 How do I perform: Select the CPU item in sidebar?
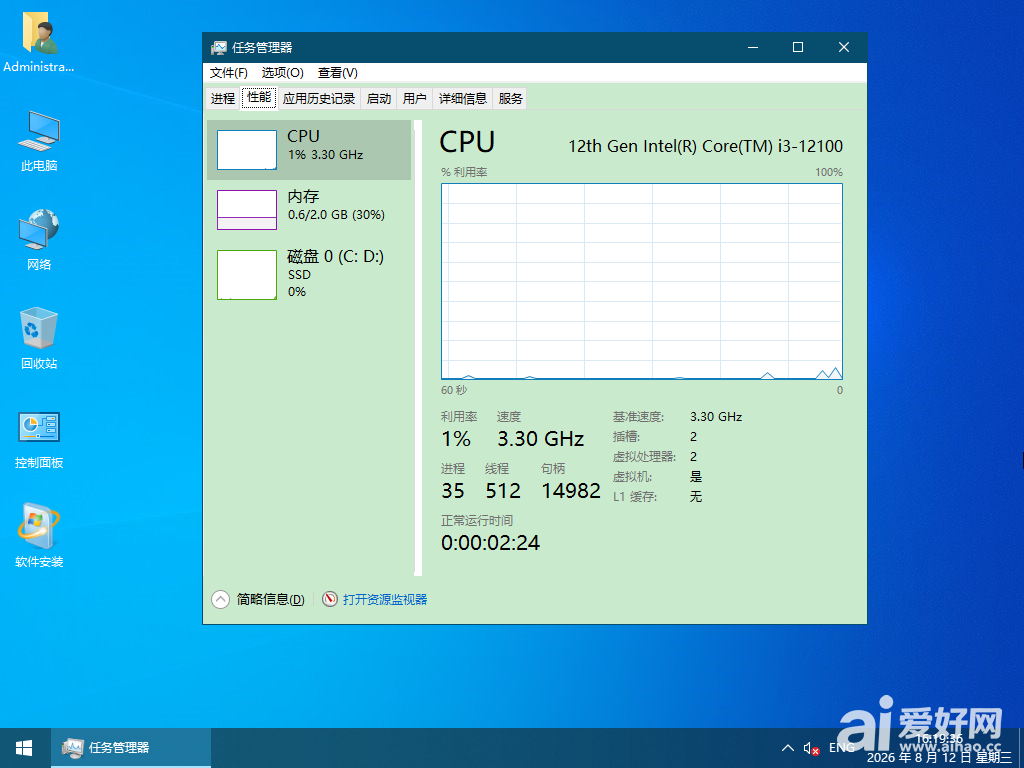click(309, 150)
